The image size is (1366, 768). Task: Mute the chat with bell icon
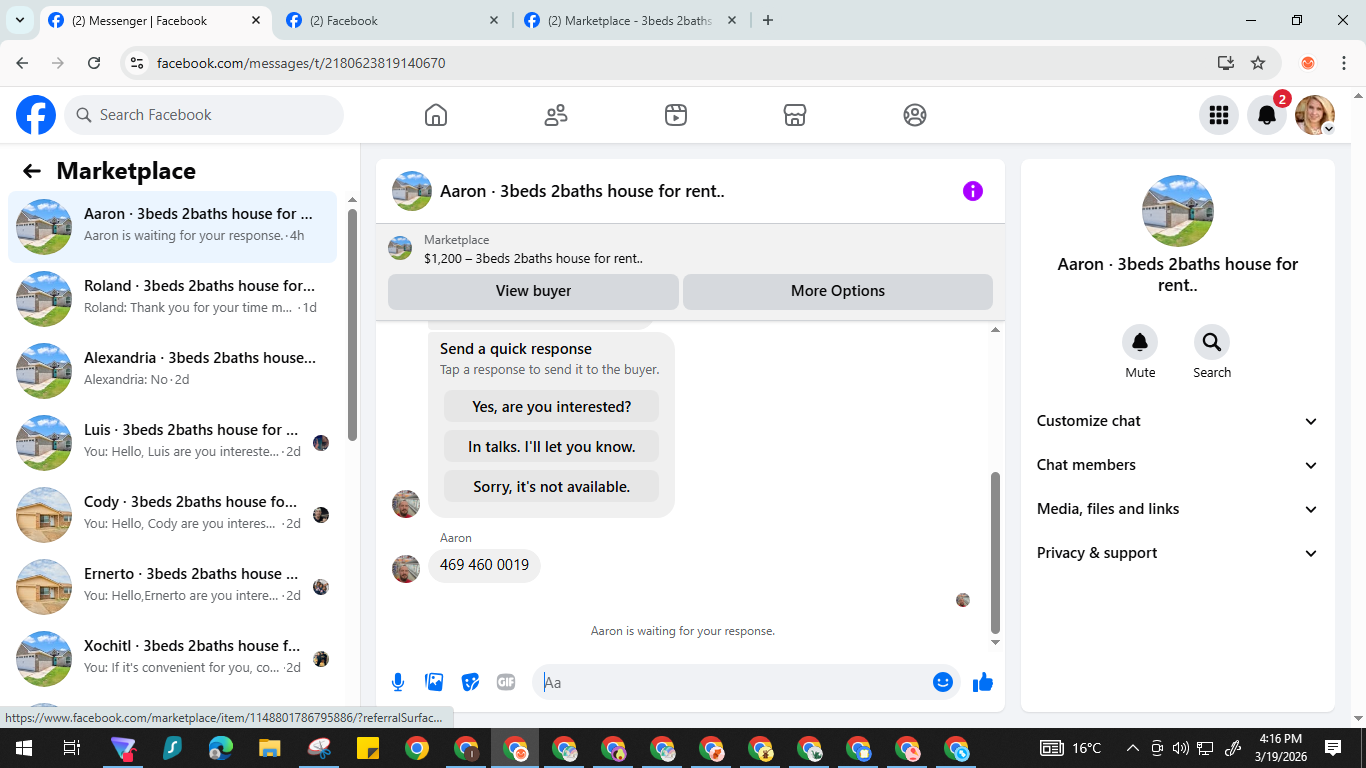click(1140, 343)
